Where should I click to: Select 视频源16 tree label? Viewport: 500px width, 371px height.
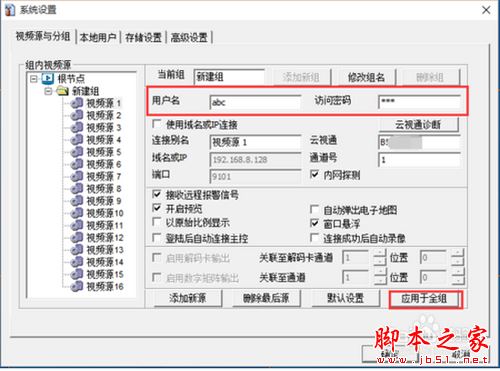tap(105, 286)
